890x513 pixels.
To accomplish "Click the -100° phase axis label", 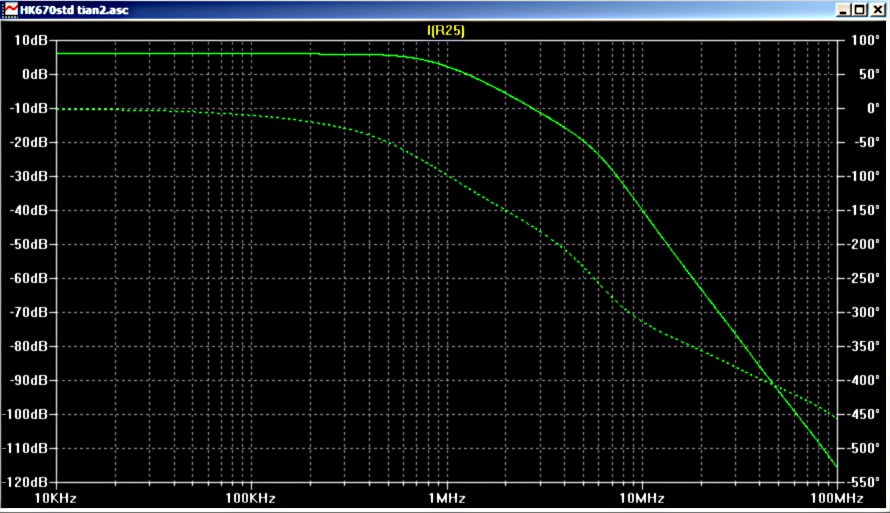I will [863, 176].
